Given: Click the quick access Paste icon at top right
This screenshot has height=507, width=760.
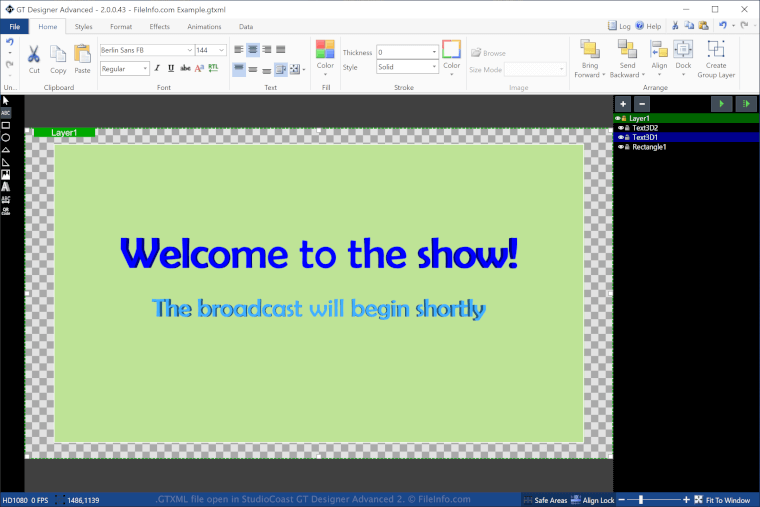Looking at the screenshot, I should tap(703, 25).
